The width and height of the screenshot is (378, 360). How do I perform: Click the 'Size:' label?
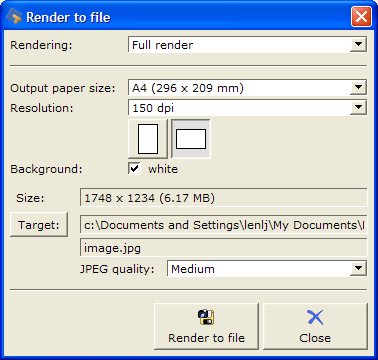pos(30,198)
